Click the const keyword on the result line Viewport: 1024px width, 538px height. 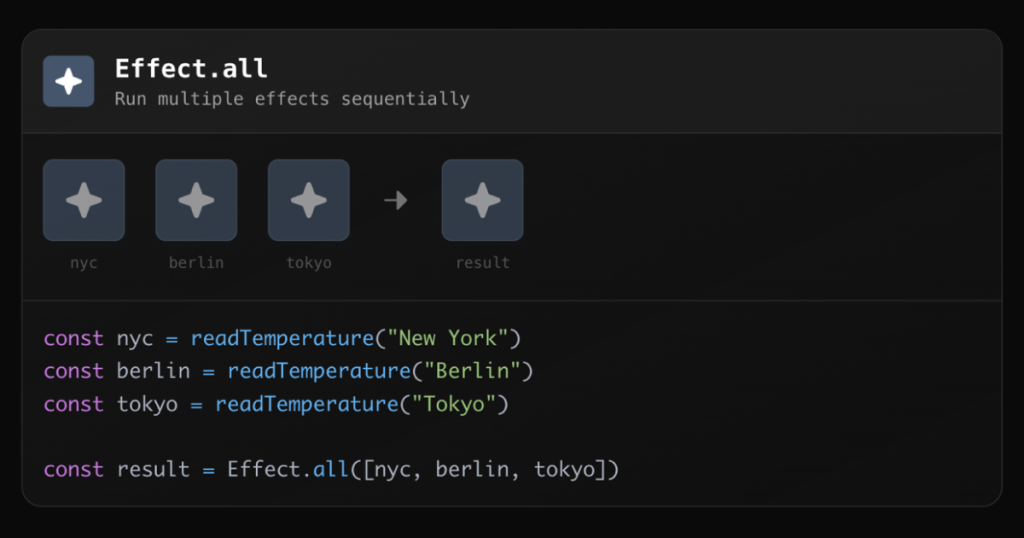[x=73, y=469]
